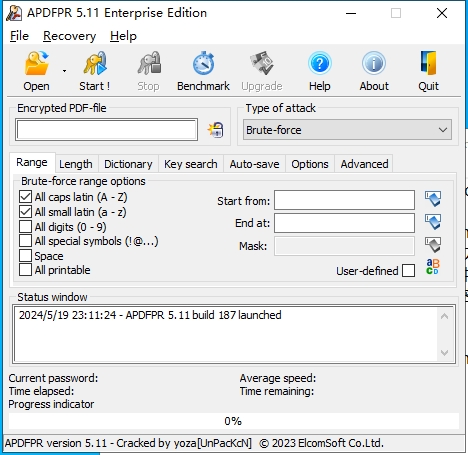Open the Recovery menu

pyautogui.click(x=69, y=36)
